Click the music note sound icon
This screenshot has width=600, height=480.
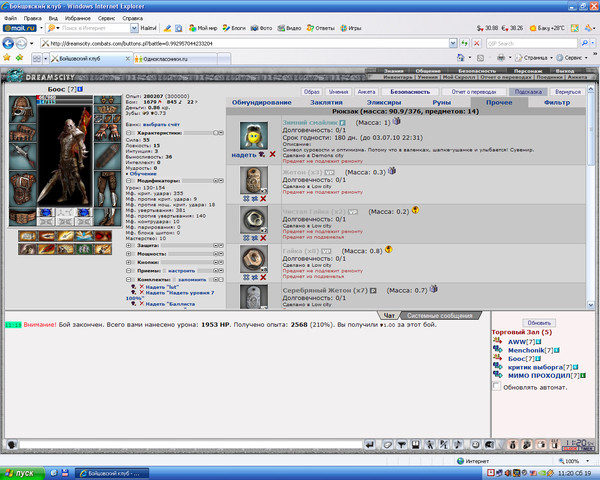point(458,445)
